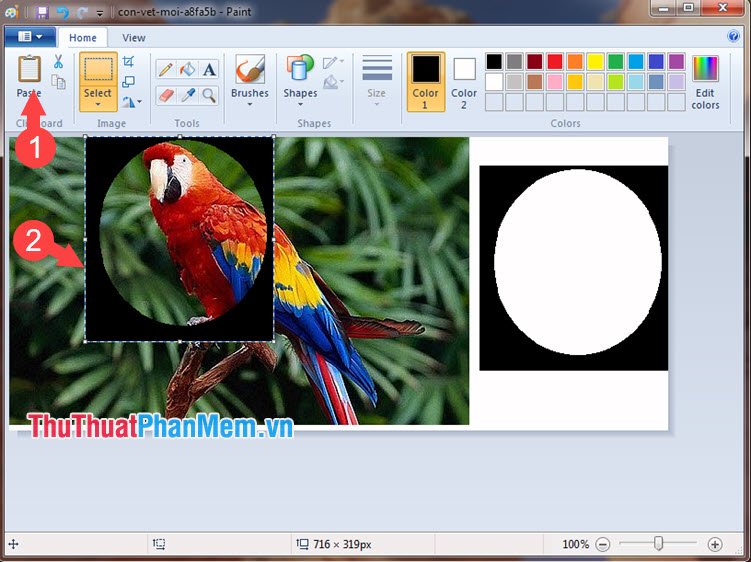
Task: Click the white ellipse on the canvas
Action: point(578,262)
